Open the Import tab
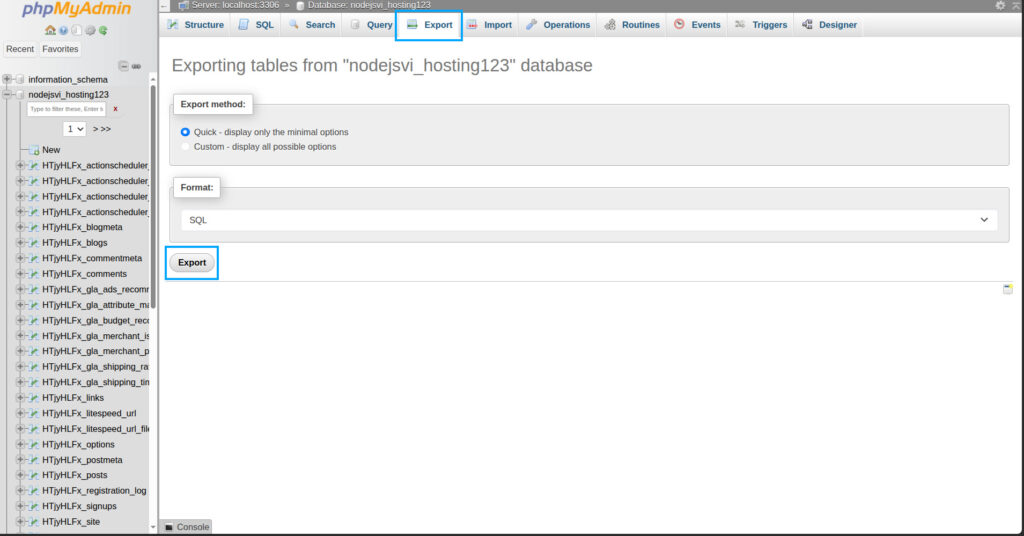 [490, 25]
